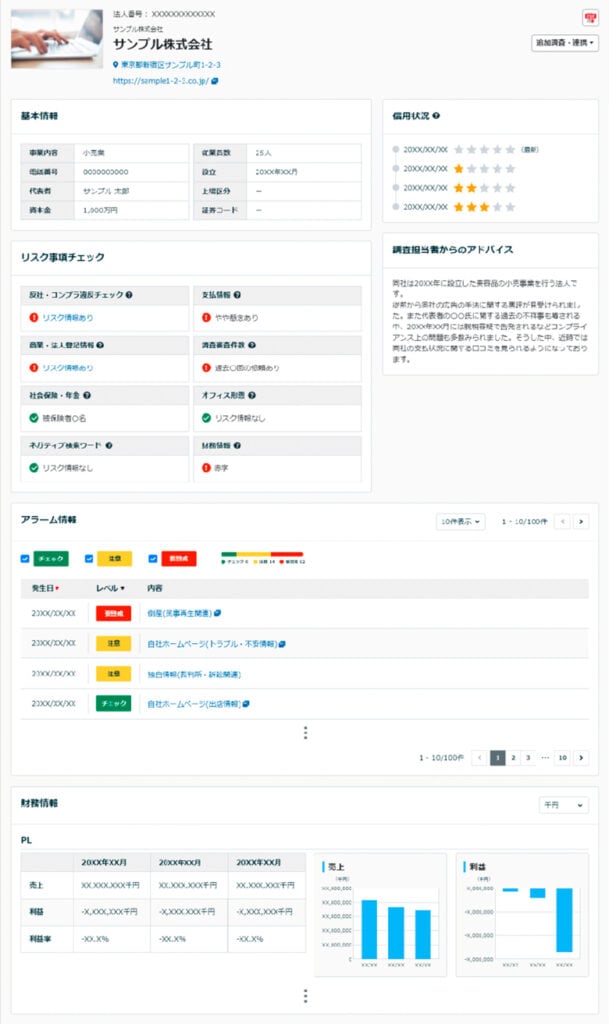
Task: Open external link icon beside company URL
Action: point(215,81)
